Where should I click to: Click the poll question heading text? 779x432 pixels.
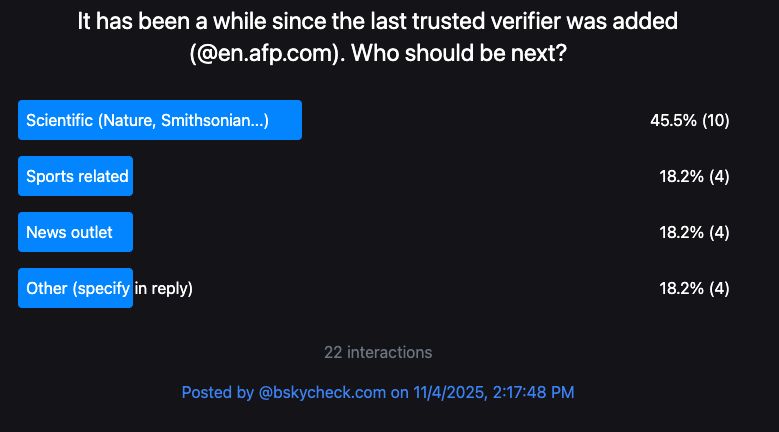click(378, 37)
